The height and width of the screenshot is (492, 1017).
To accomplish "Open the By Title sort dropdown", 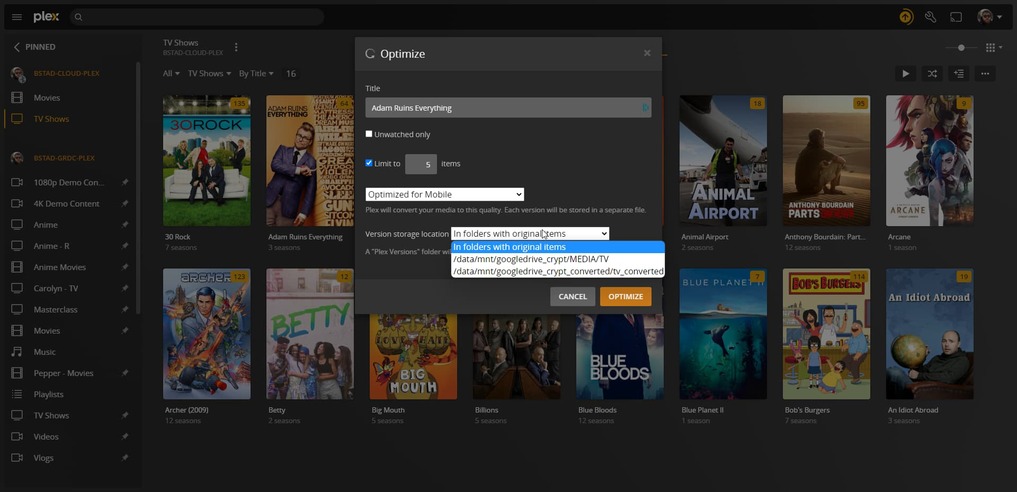I will click(256, 73).
